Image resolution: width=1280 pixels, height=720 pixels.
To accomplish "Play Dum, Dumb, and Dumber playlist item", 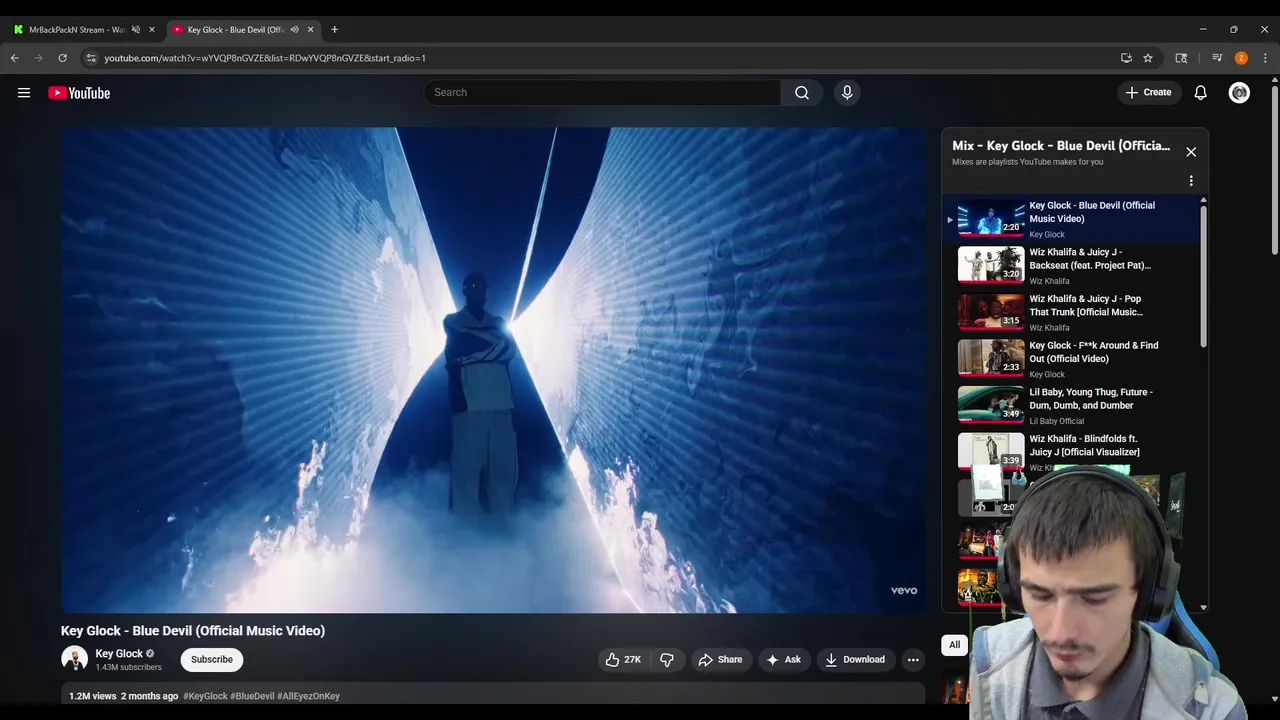I will [1071, 406].
